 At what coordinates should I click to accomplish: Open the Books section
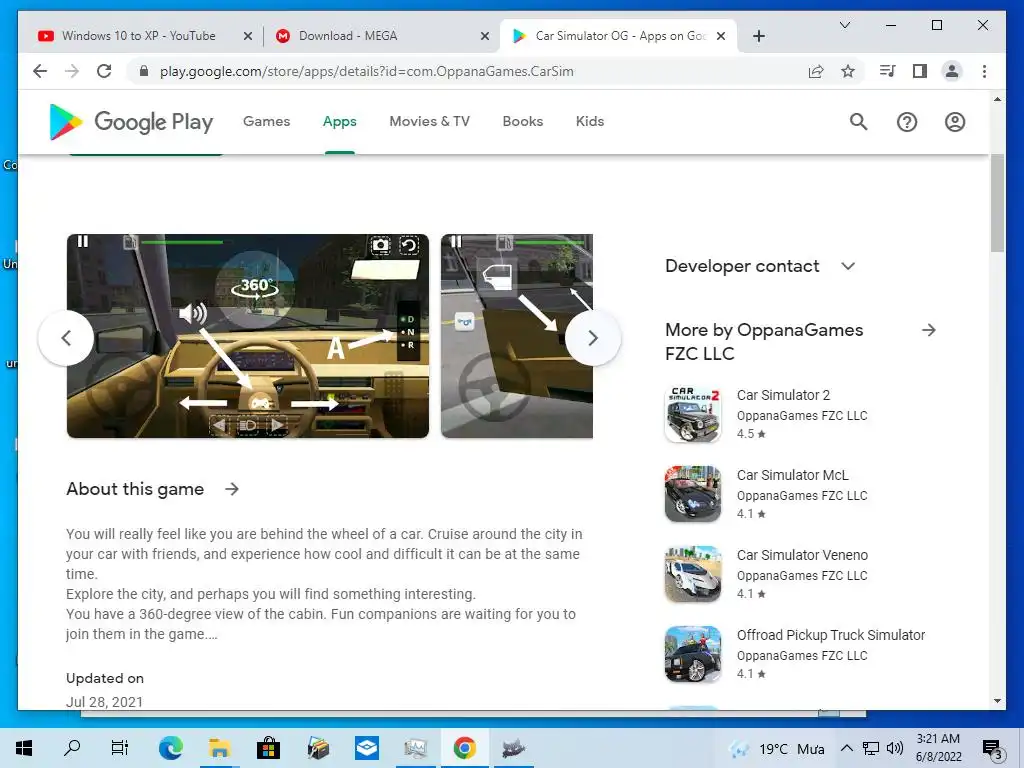522,121
